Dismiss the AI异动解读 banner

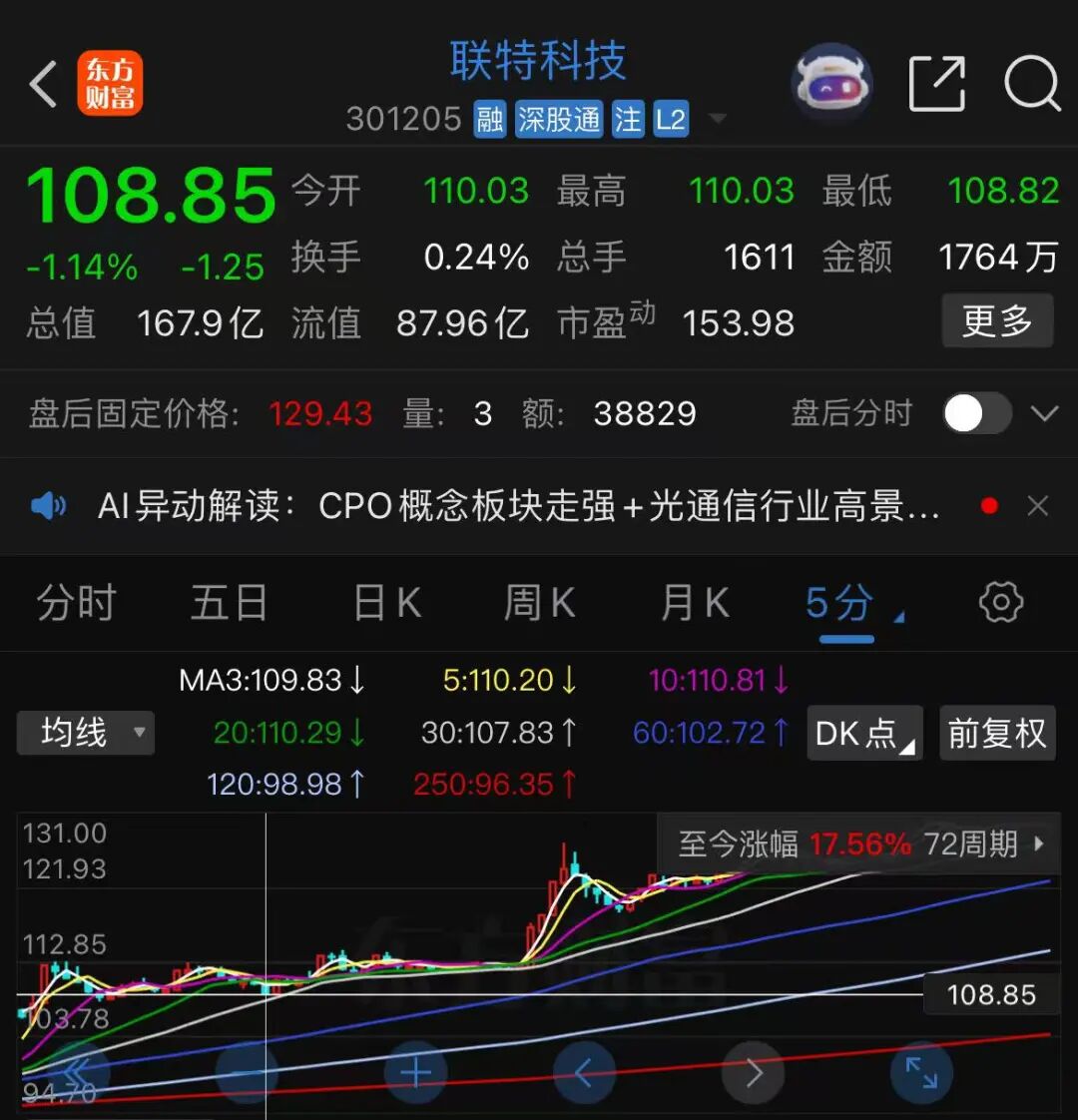coord(1037,506)
